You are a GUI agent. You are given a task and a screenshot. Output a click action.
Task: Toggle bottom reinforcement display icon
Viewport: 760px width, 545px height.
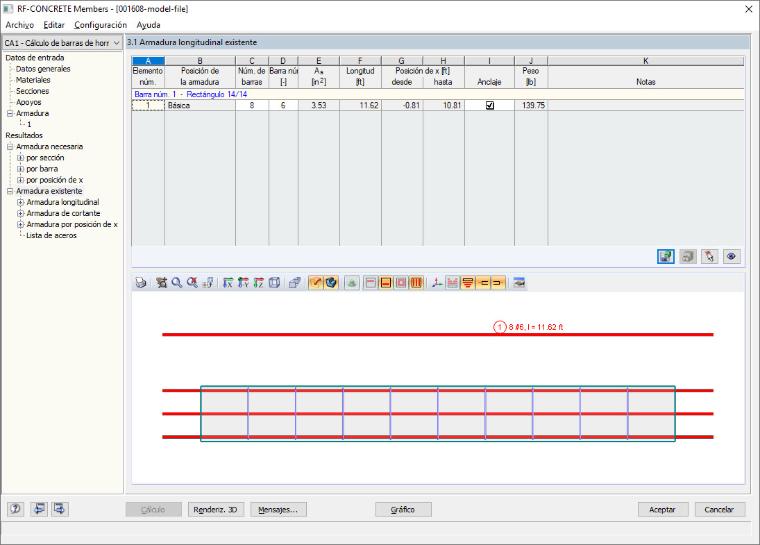pos(386,282)
